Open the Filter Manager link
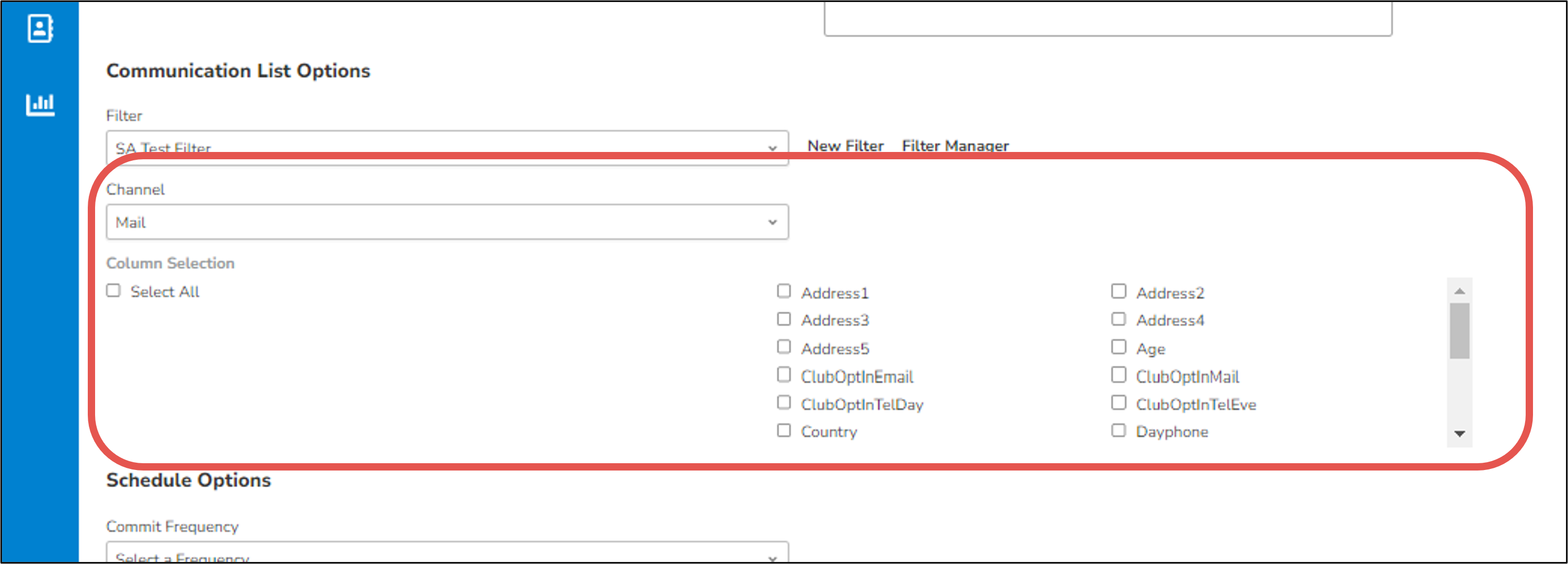Image resolution: width=1568 pixels, height=564 pixels. [956, 146]
